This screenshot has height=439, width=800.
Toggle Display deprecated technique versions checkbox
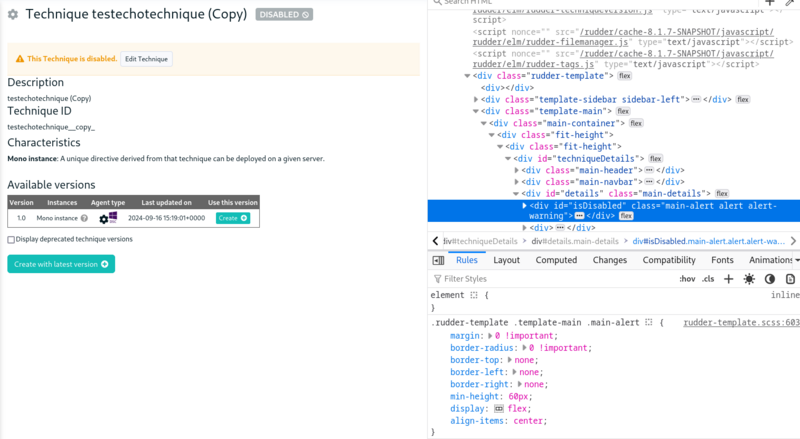tap(11, 239)
